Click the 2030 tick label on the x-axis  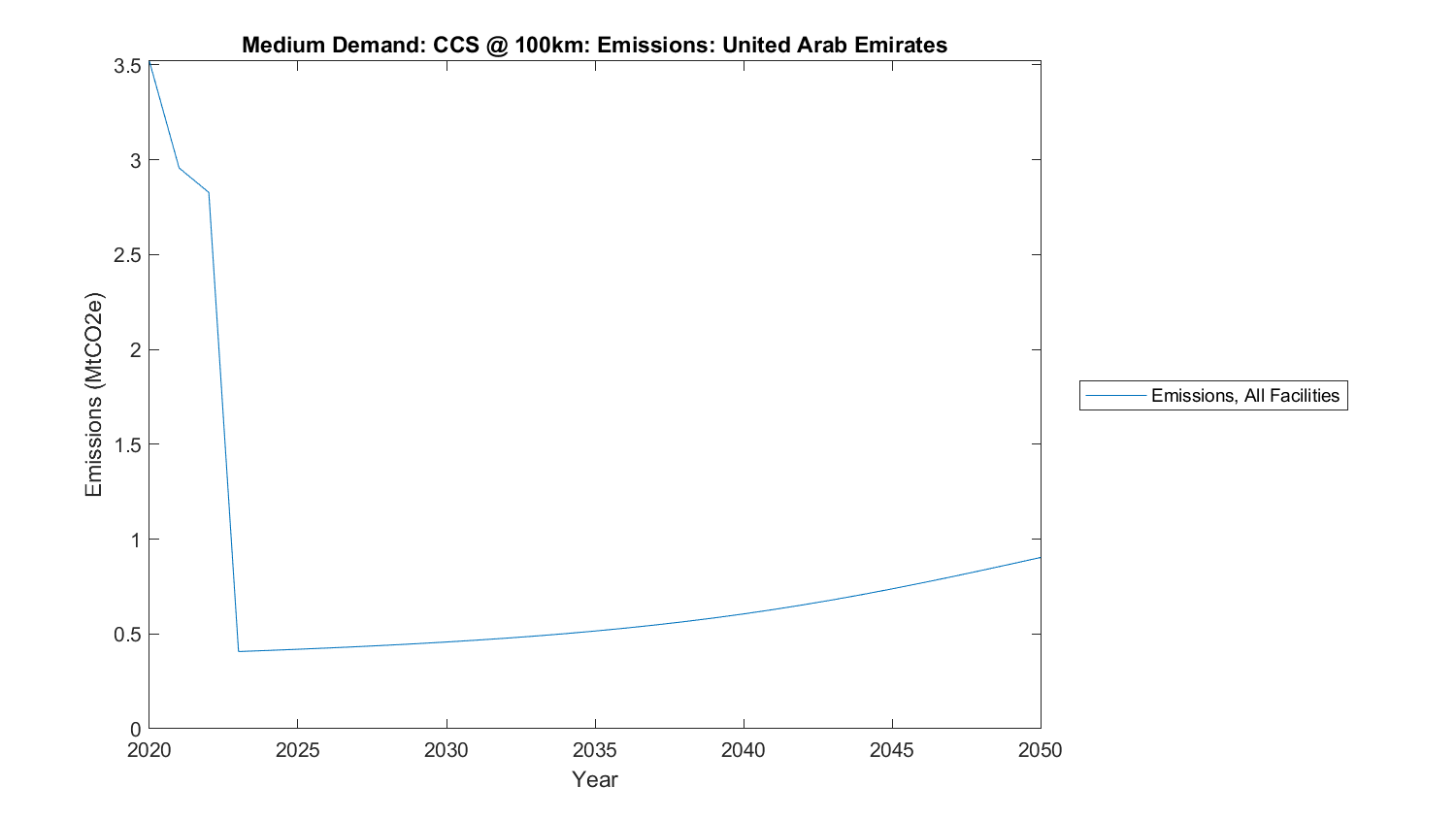tap(446, 750)
